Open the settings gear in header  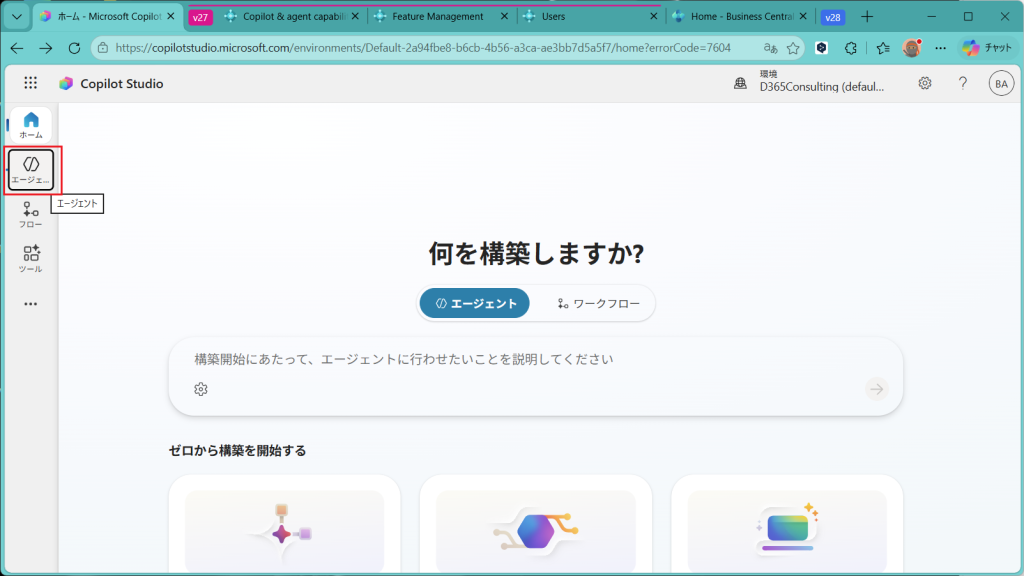(x=925, y=84)
